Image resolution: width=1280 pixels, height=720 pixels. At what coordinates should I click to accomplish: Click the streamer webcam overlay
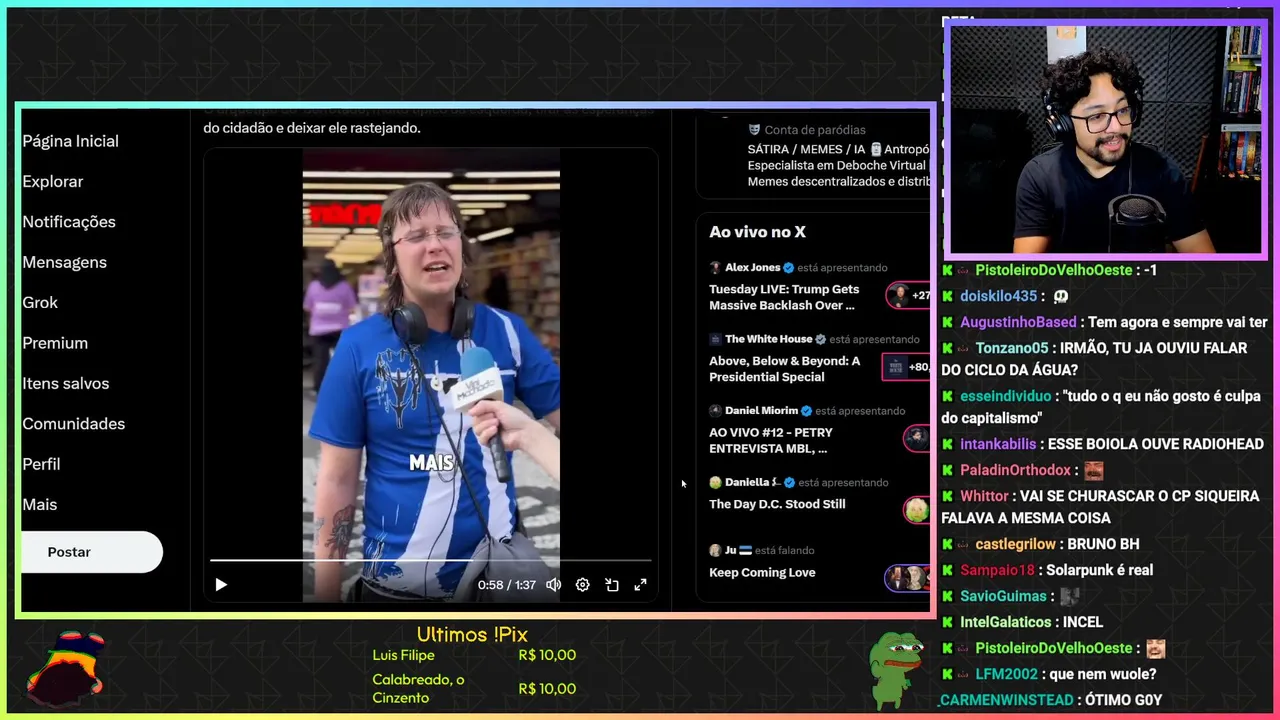[1106, 139]
